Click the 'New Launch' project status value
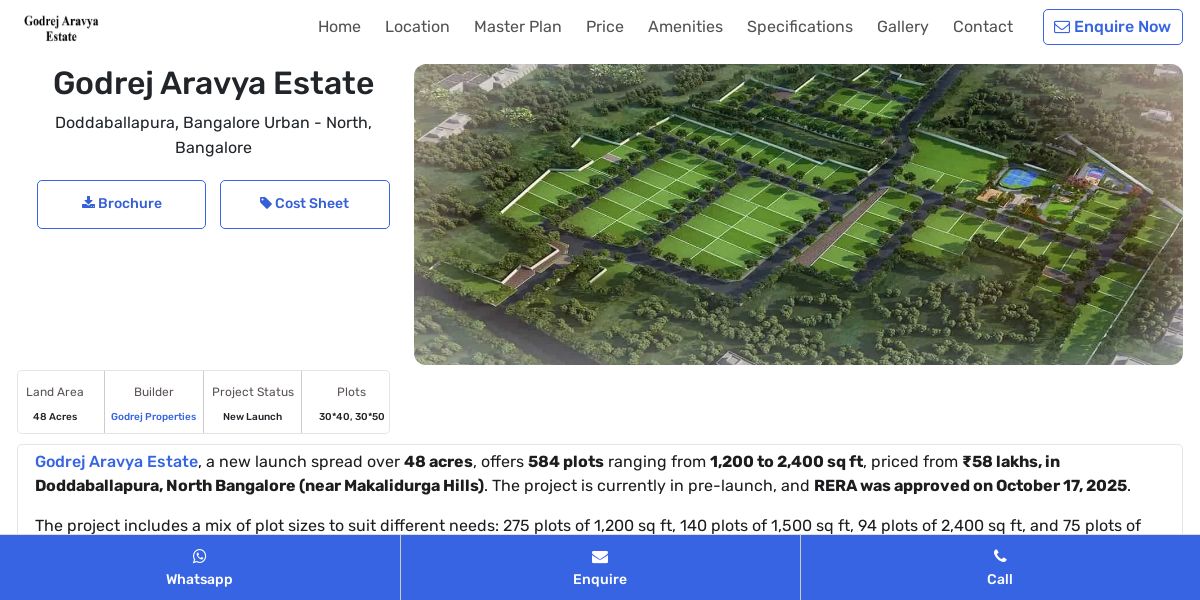The width and height of the screenshot is (1200, 600). coord(253,417)
